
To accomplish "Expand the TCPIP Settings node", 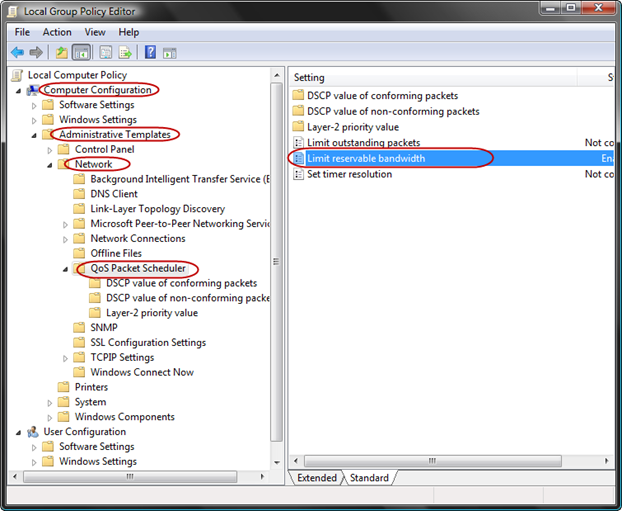I will coord(65,358).
